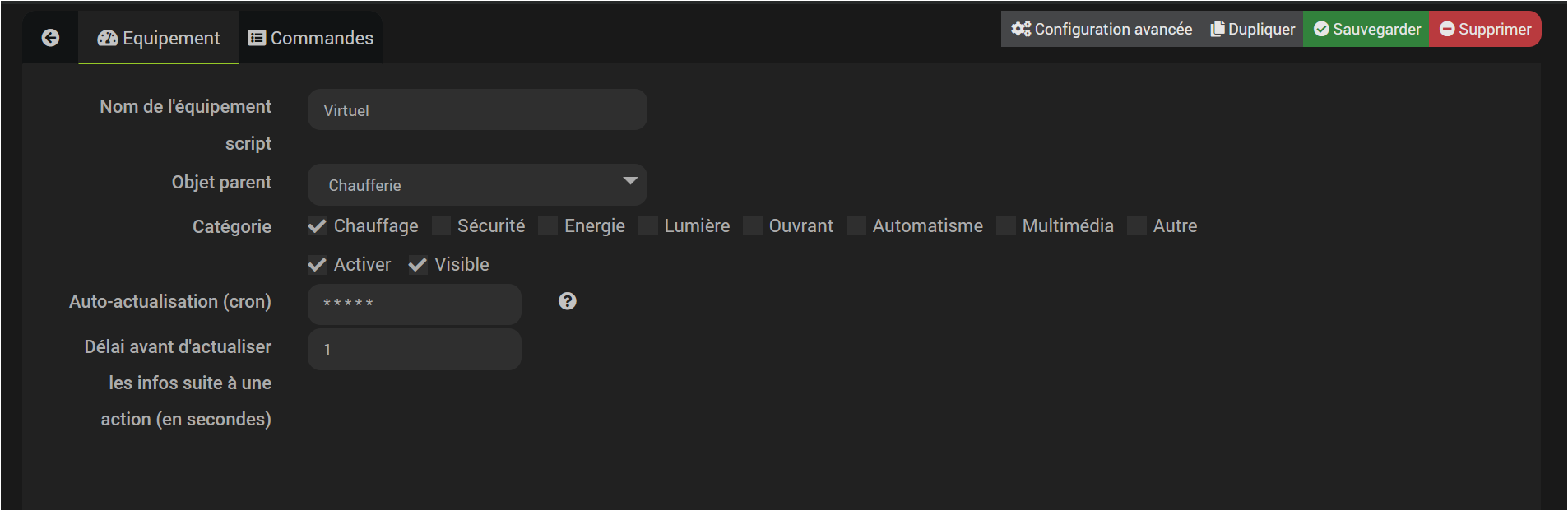Open the Objet parent dropdown

point(477,184)
